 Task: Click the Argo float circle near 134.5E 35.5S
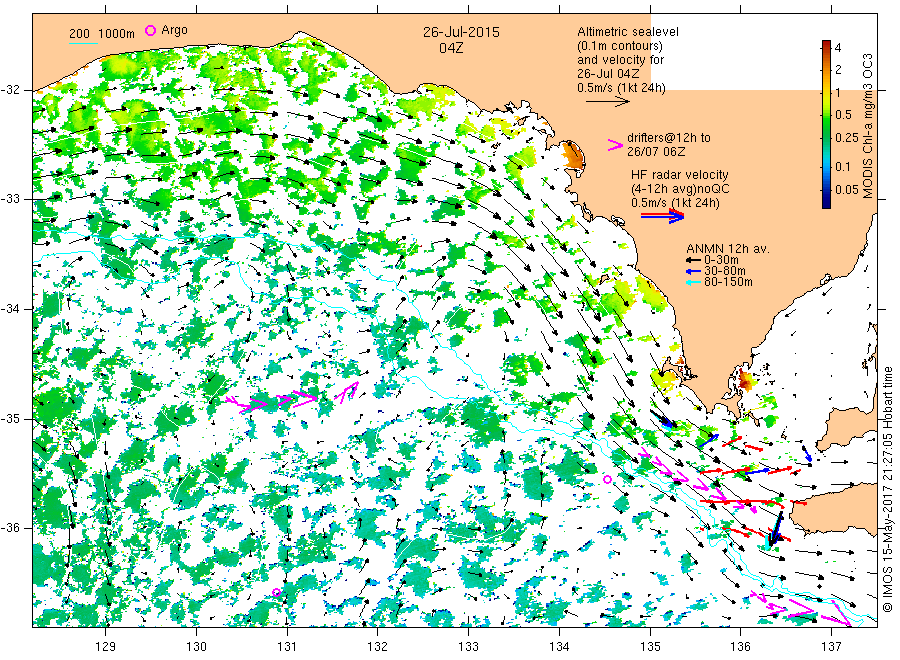click(608, 479)
